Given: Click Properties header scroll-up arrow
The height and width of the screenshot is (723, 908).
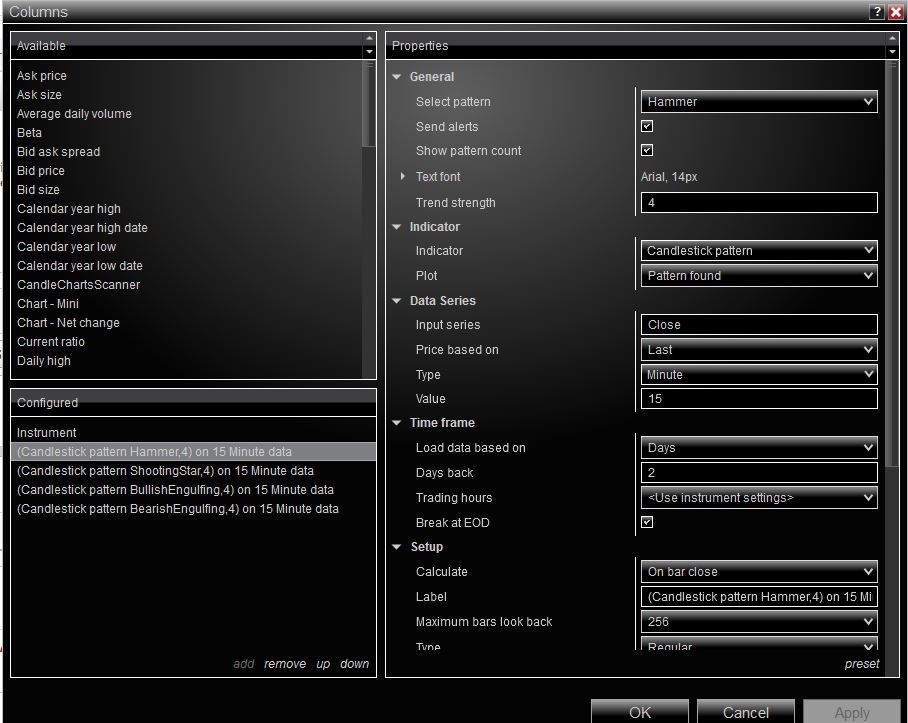Looking at the screenshot, I should pos(892,38).
